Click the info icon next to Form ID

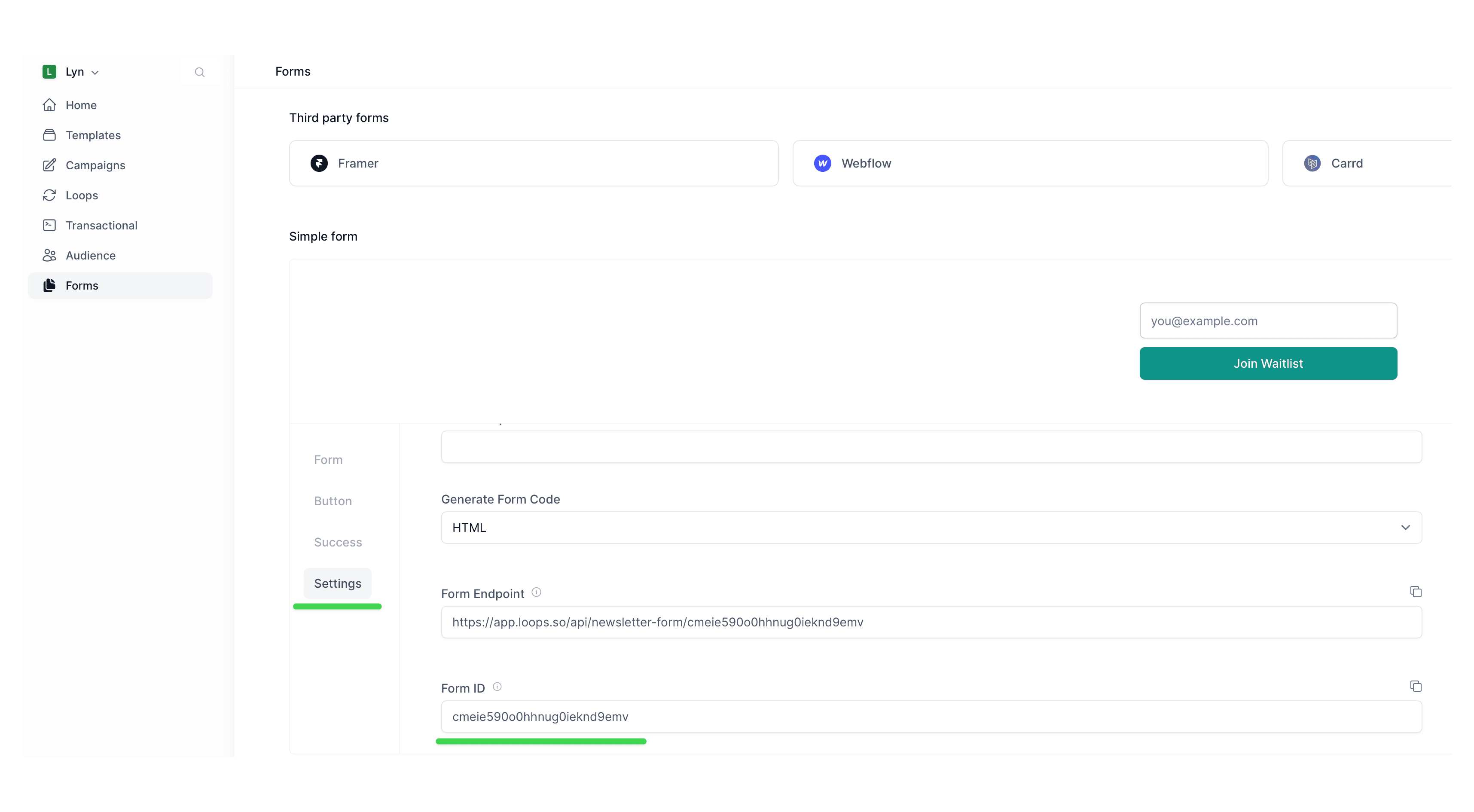(x=497, y=686)
